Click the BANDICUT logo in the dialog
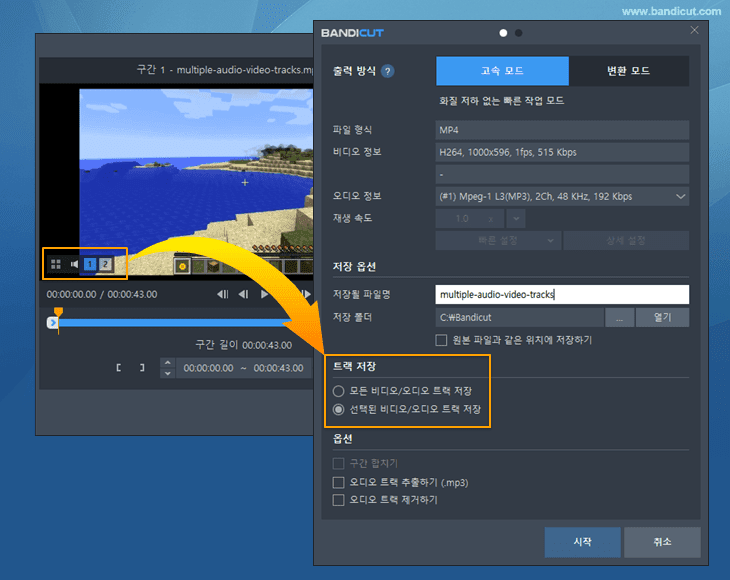Viewport: 730px width, 580px height. tap(352, 33)
